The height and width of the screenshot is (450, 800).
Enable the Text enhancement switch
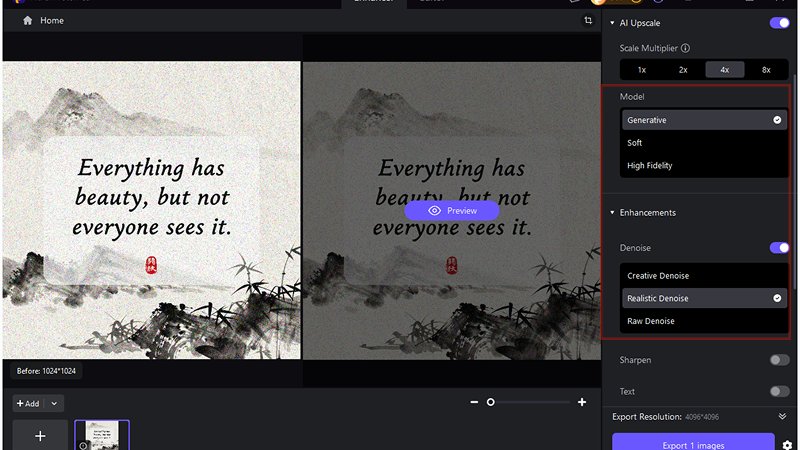tap(779, 391)
